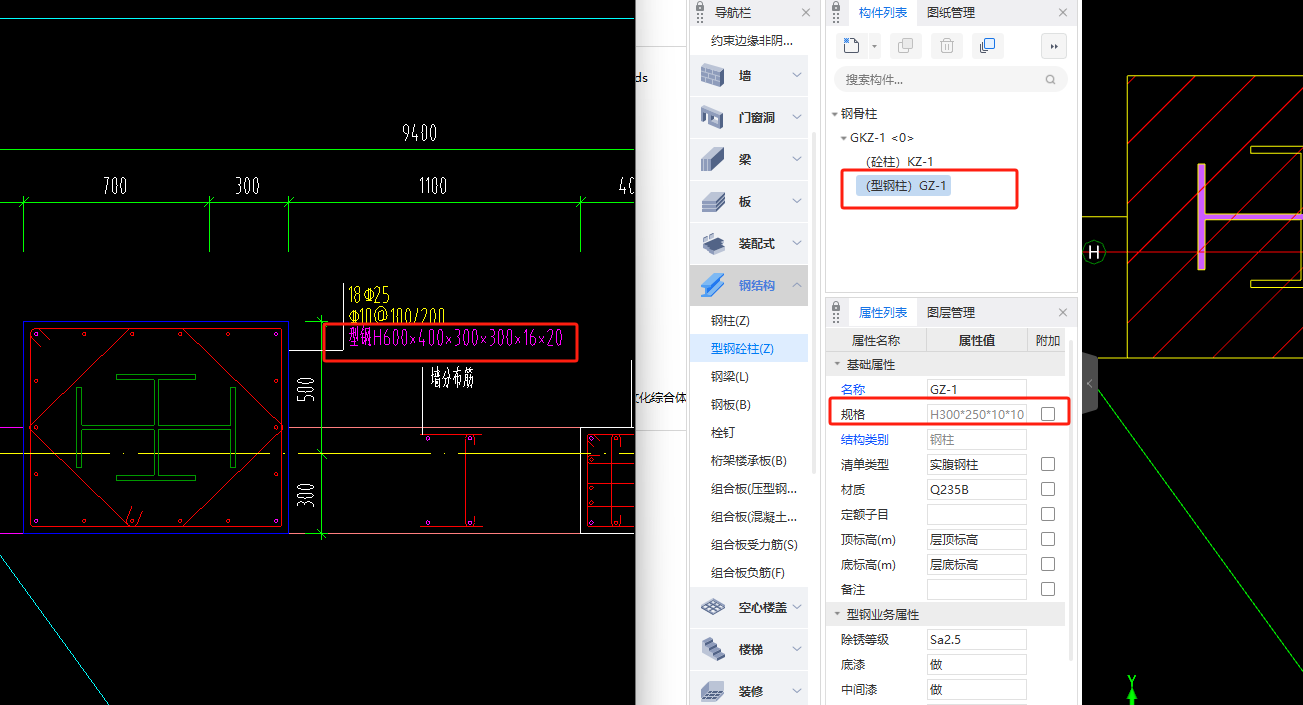Click the 装修 decoration category icon

(712, 691)
